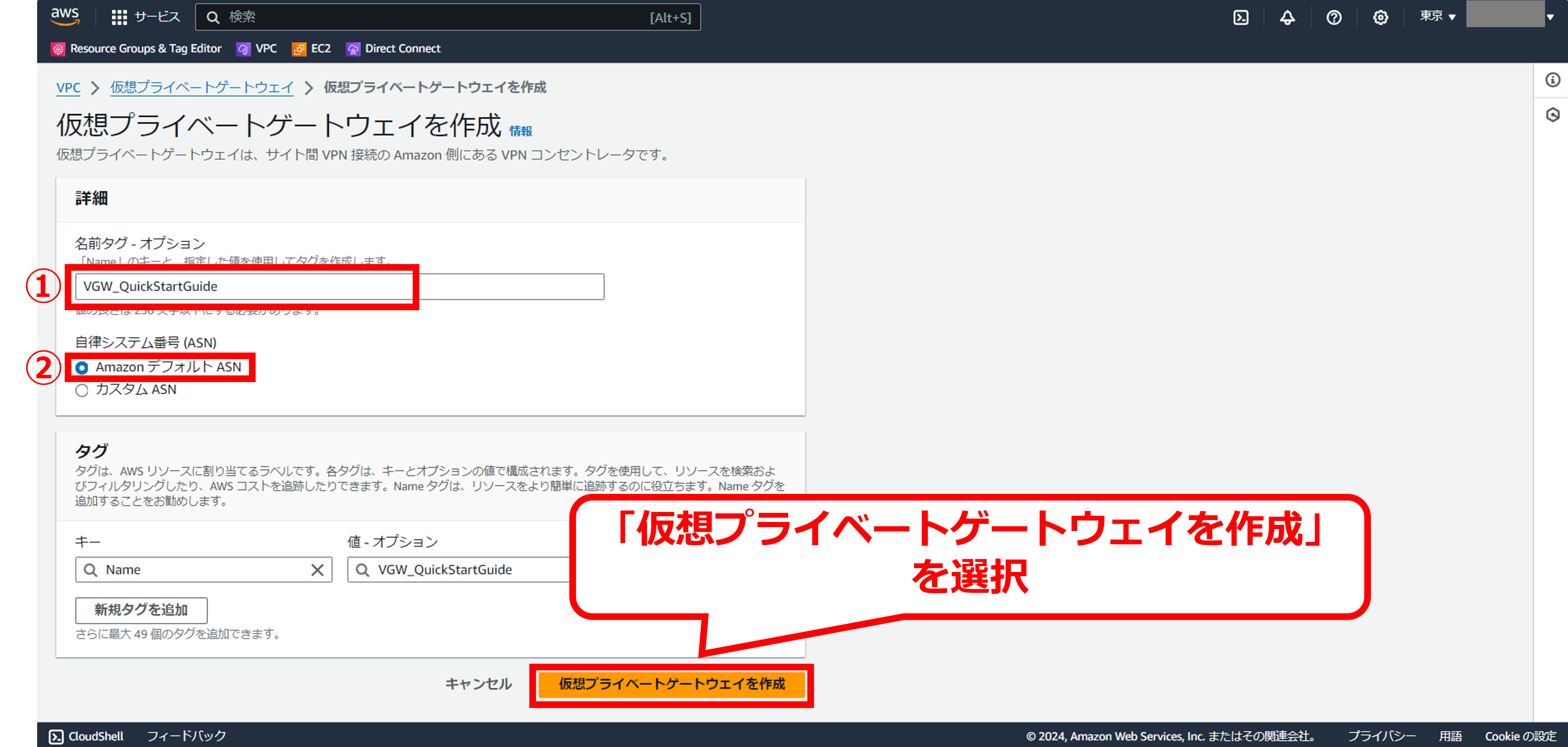The width and height of the screenshot is (1568, 747).
Task: Open the services grid menu
Action: pos(119,17)
